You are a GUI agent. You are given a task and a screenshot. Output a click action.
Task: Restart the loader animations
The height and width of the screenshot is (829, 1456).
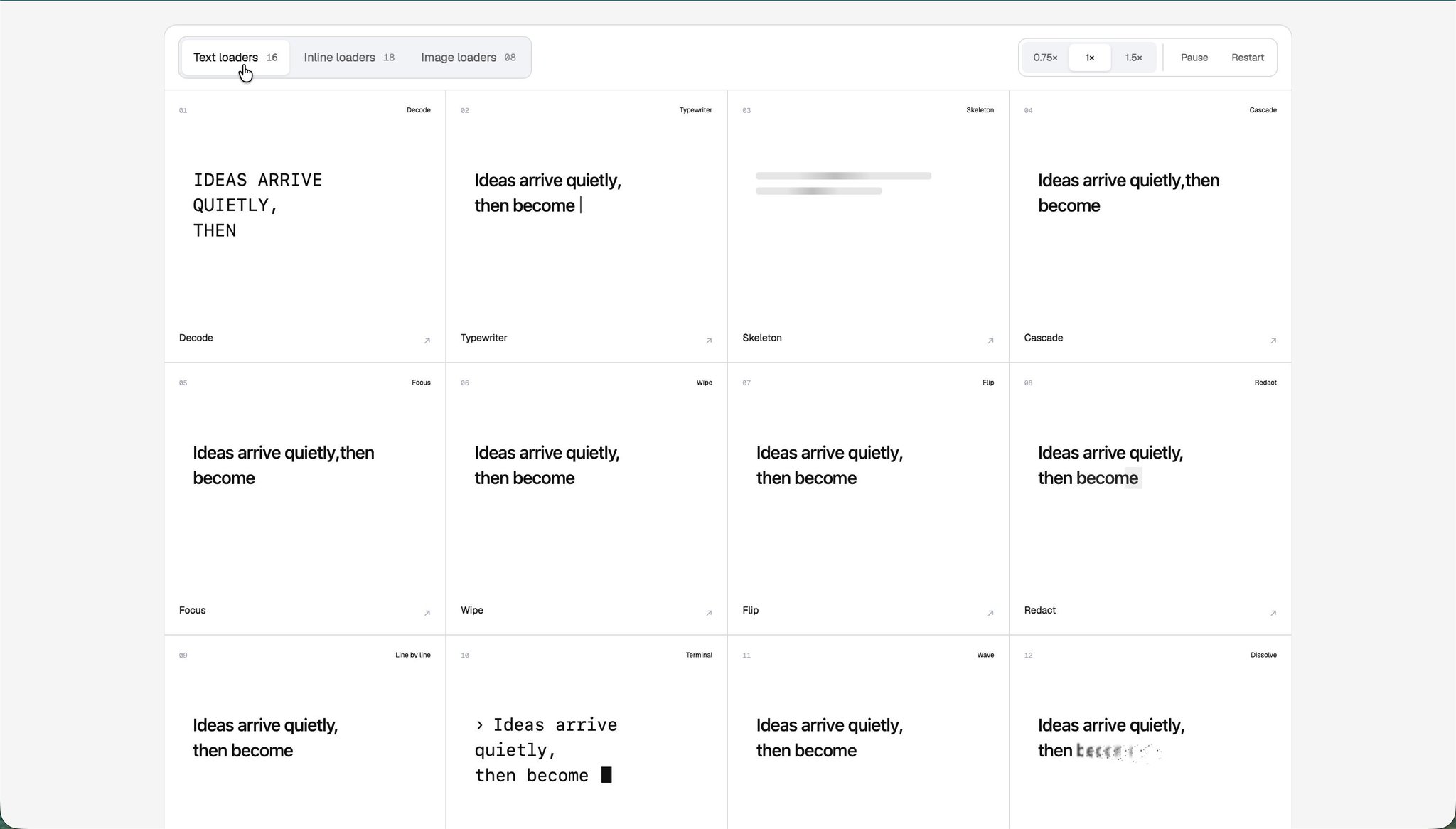(x=1248, y=58)
